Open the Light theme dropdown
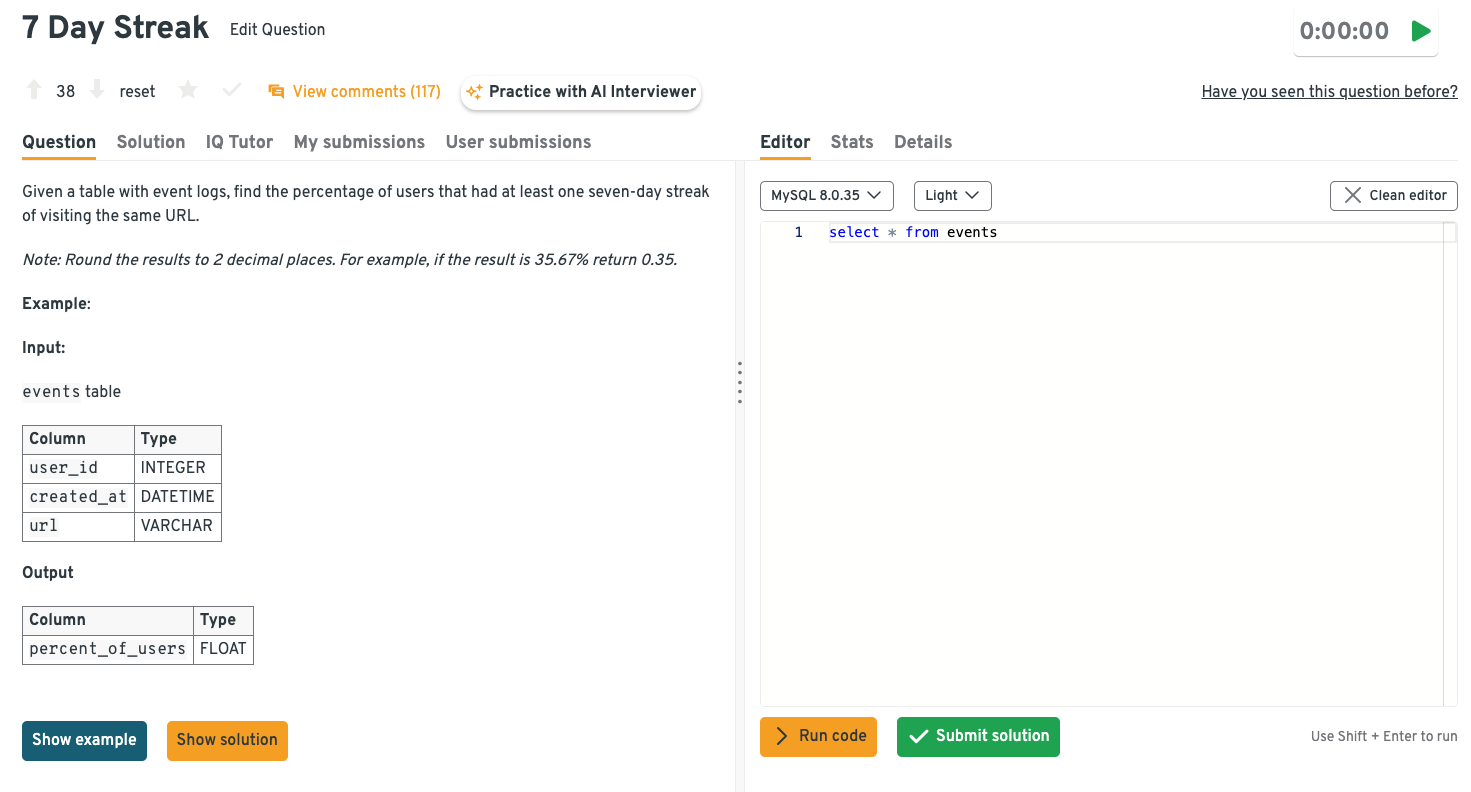 click(x=952, y=196)
